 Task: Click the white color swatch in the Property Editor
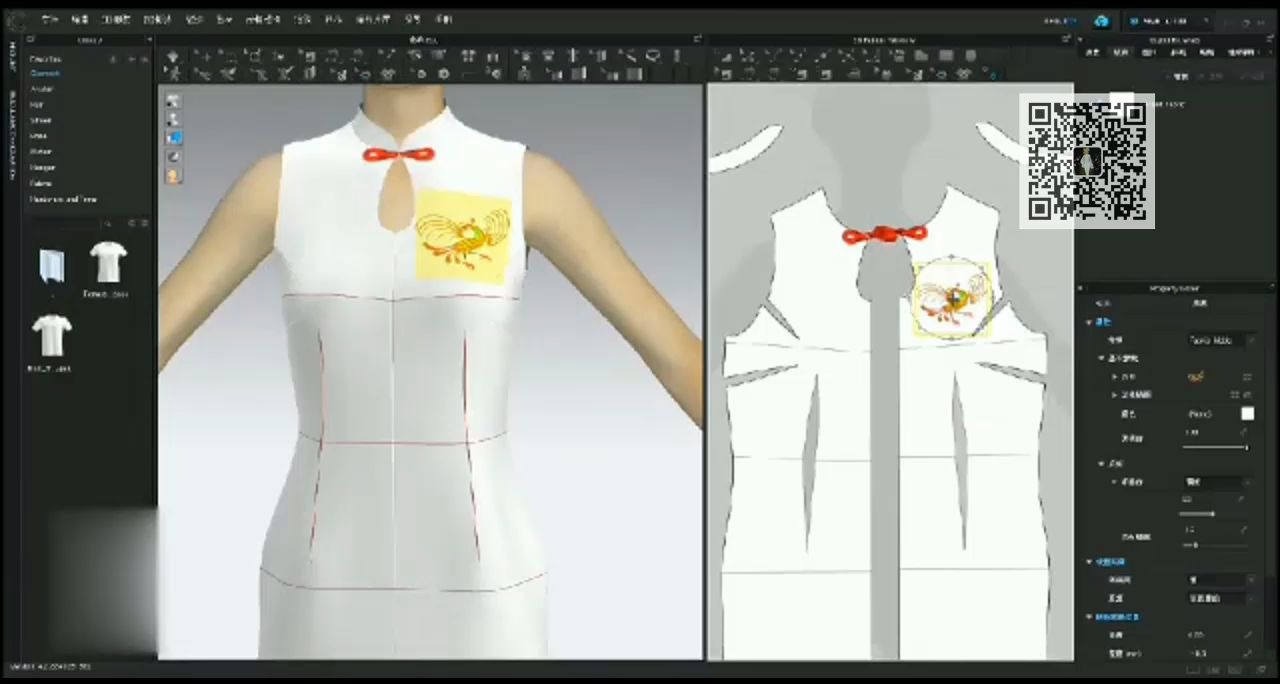pyautogui.click(x=1248, y=413)
